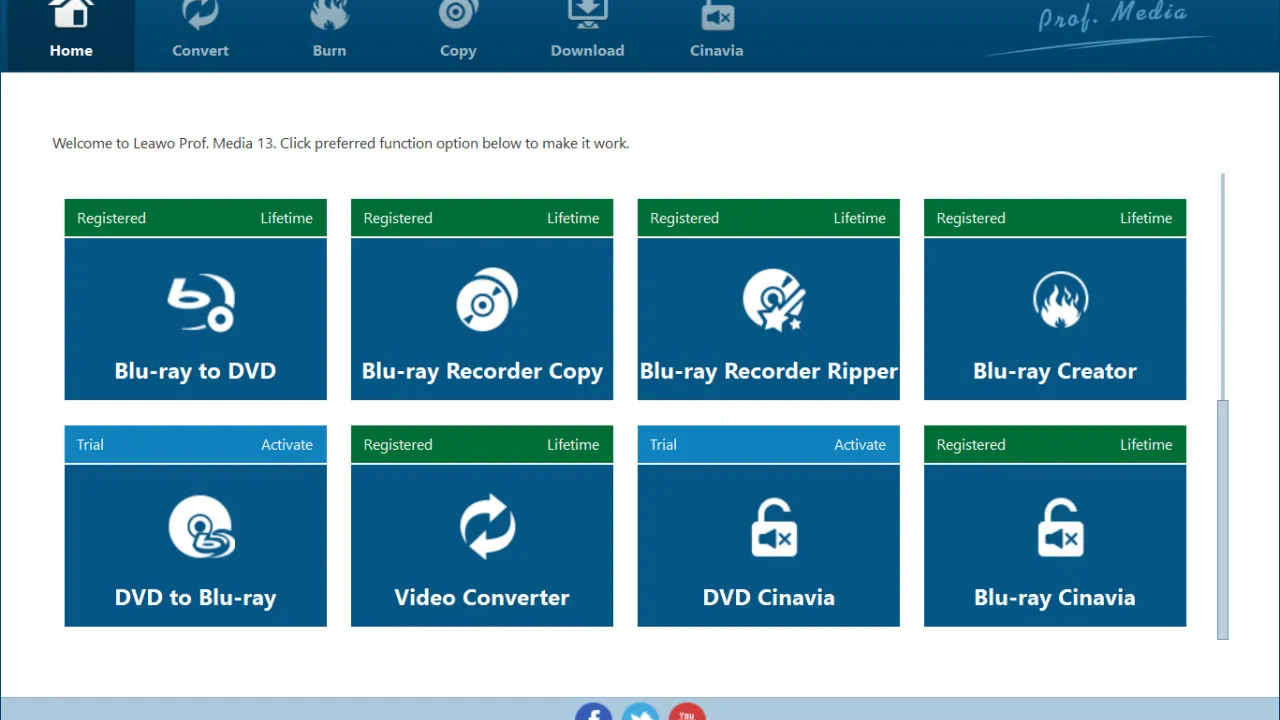Click the DVD Cinavia unlock icon
The image size is (1280, 720).
(x=774, y=527)
